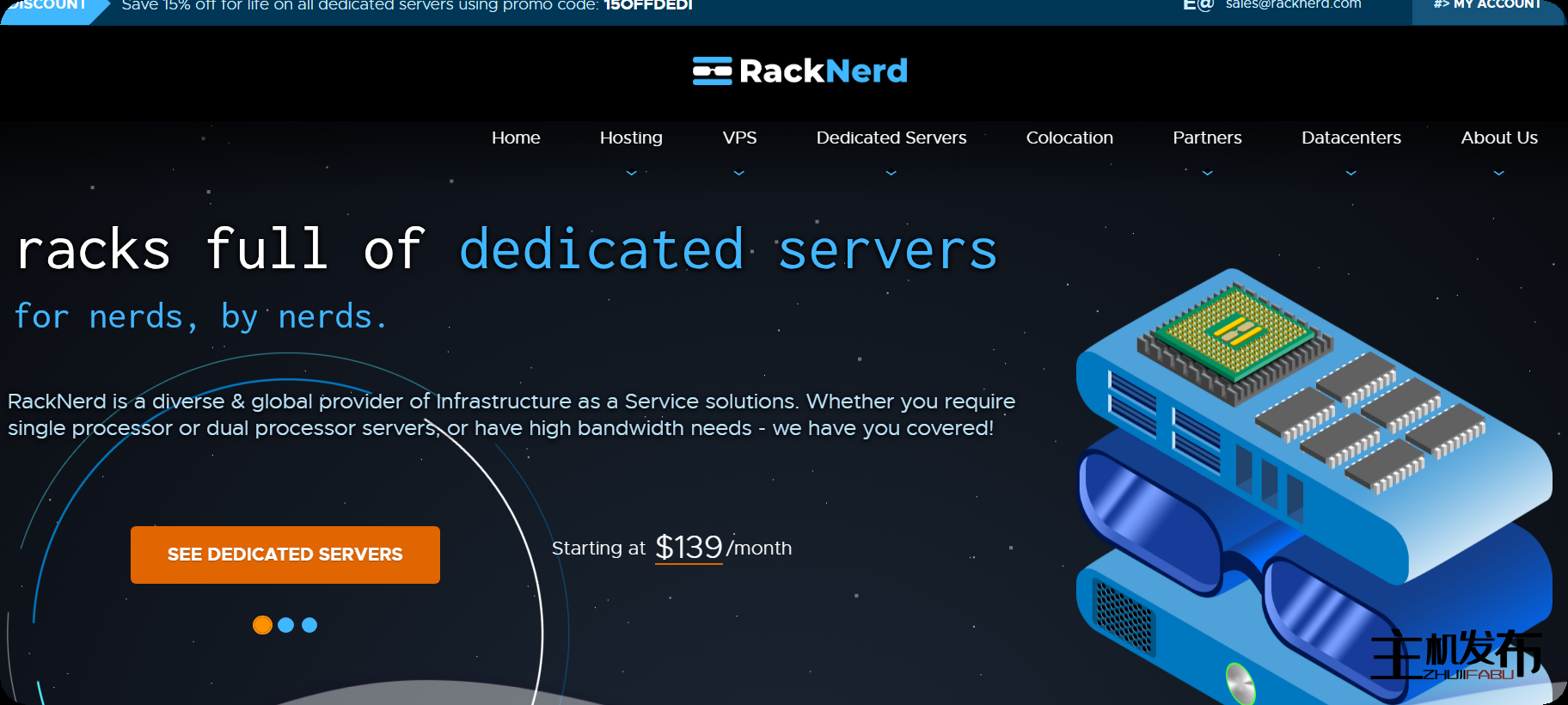Select the first orange carousel dot
Viewport: 1568px width, 705px height.
tap(262, 625)
